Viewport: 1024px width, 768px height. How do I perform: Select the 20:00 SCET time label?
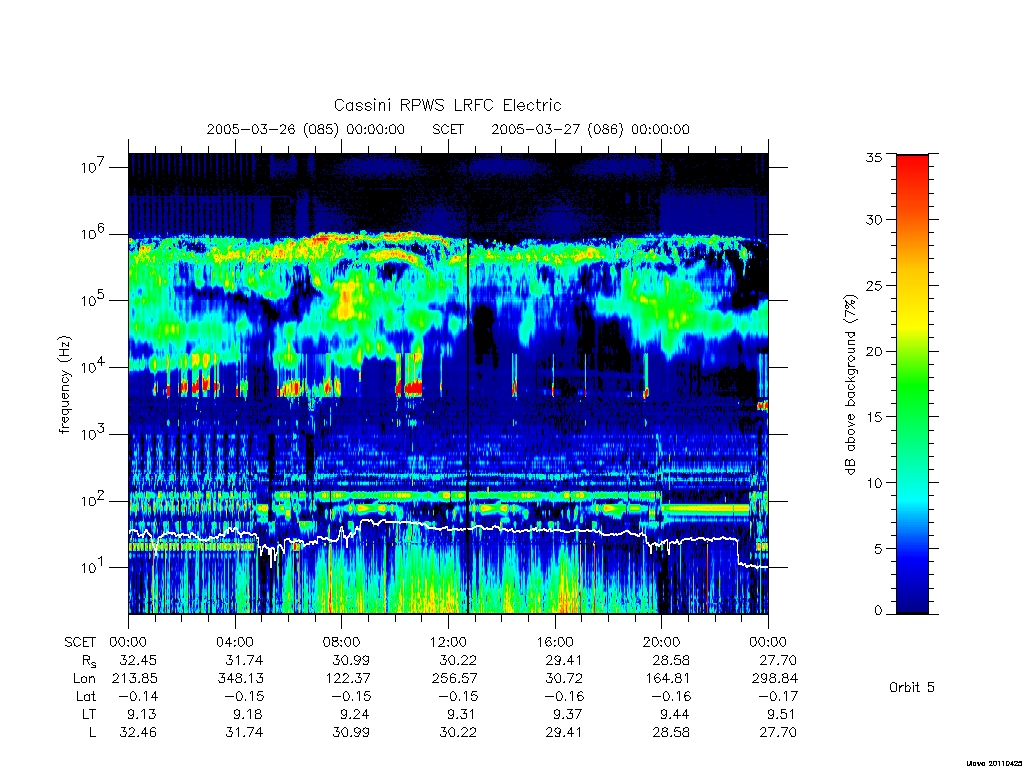(661, 642)
